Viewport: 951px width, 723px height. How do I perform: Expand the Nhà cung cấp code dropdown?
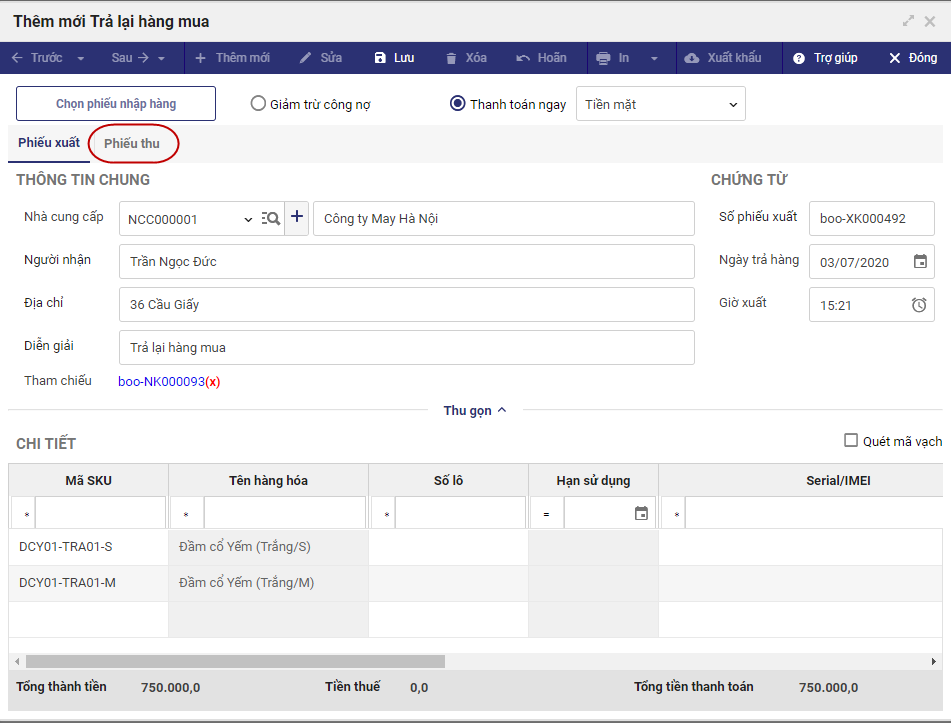[x=248, y=219]
